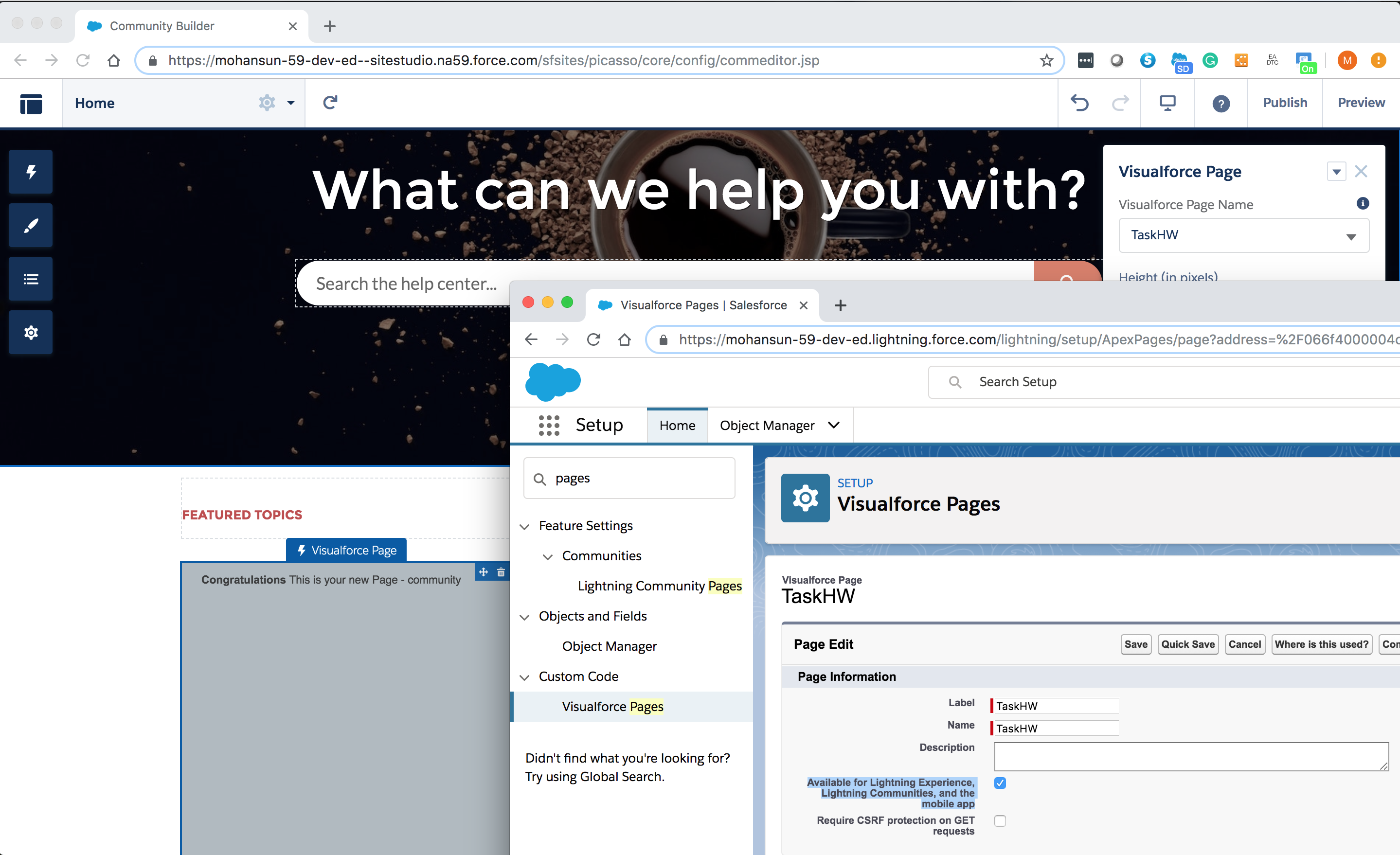Viewport: 1400px width, 855px height.
Task: Open the property panel options dropdown arrow
Action: 1336,171
